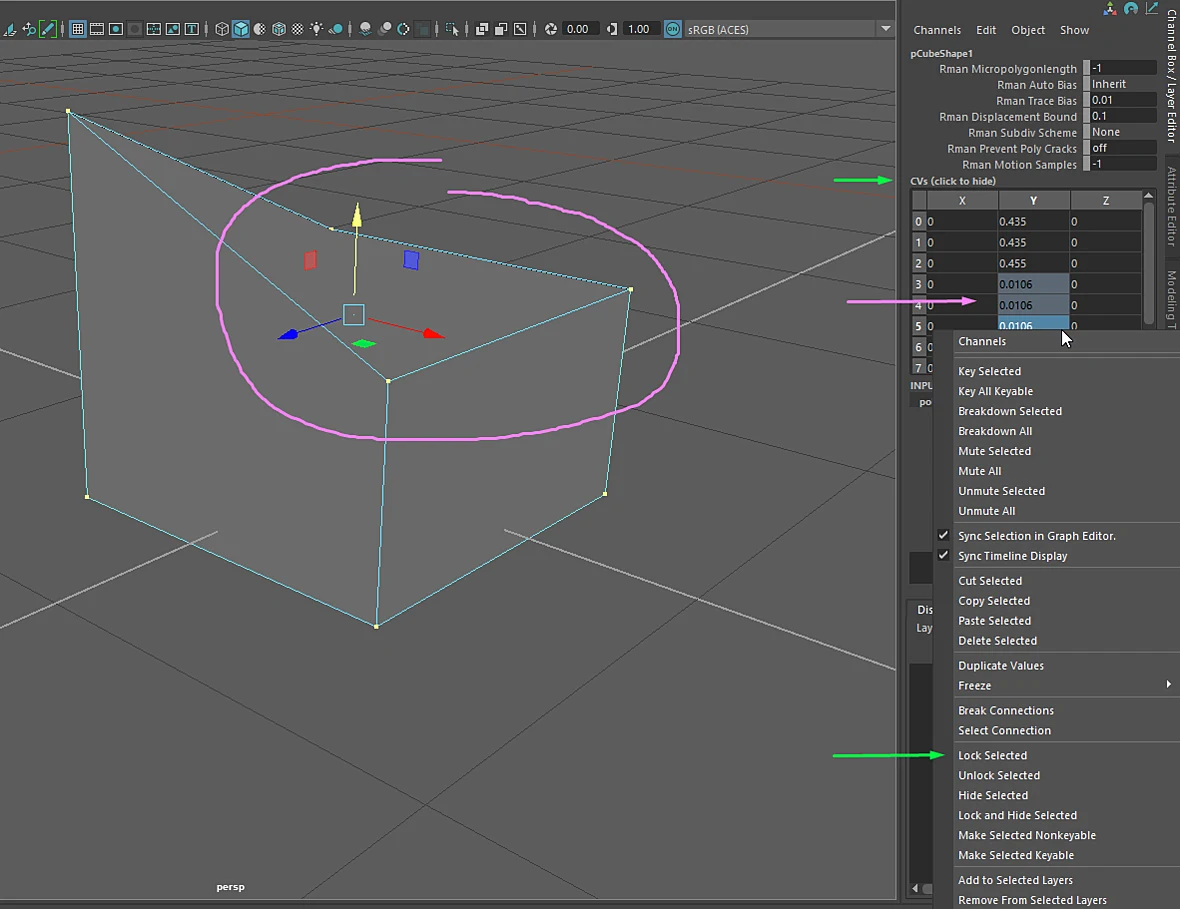Switch to Wireframe display icon
Image resolution: width=1180 pixels, height=909 pixels.
coord(222,29)
